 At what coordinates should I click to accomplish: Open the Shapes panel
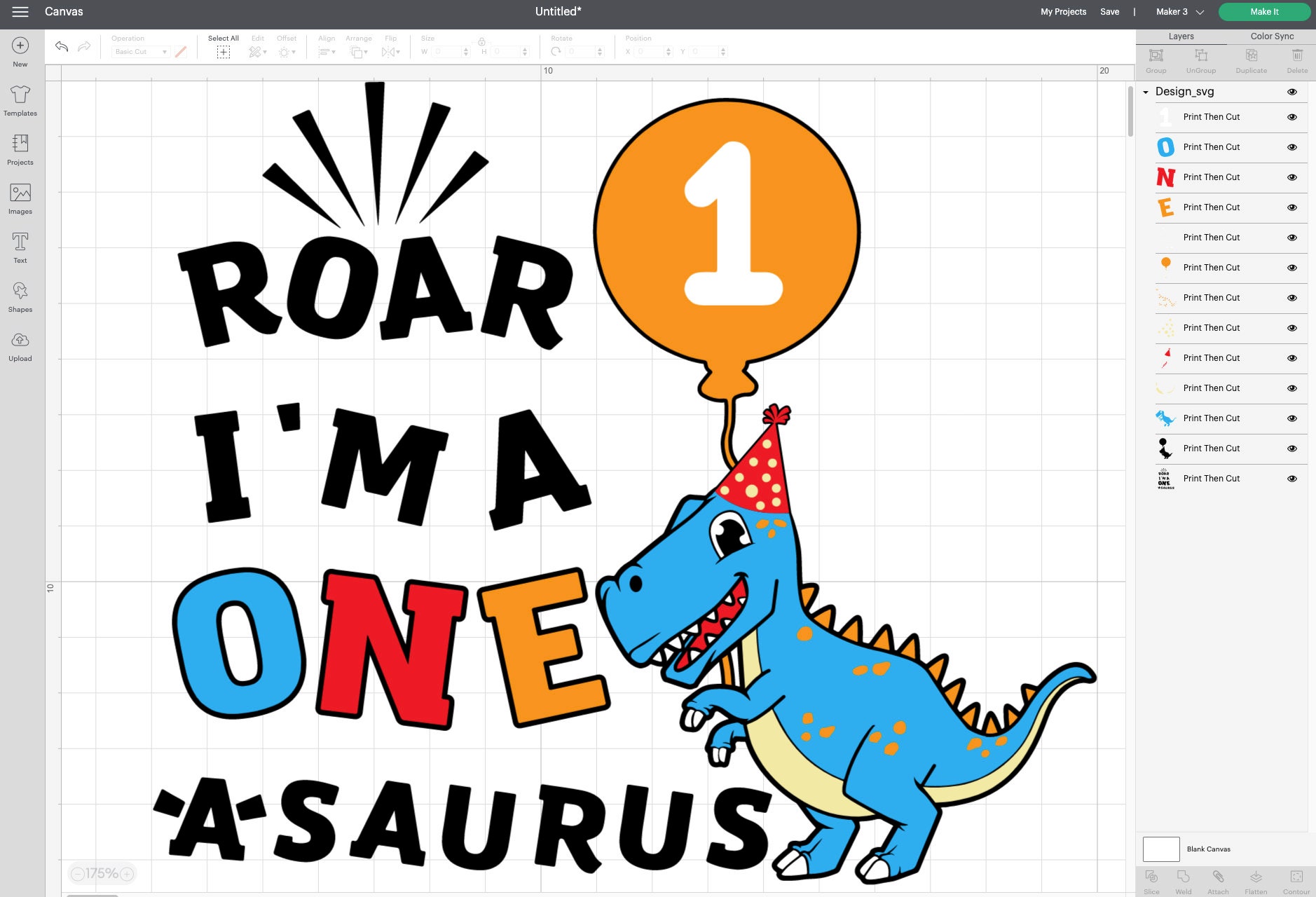coord(20,296)
